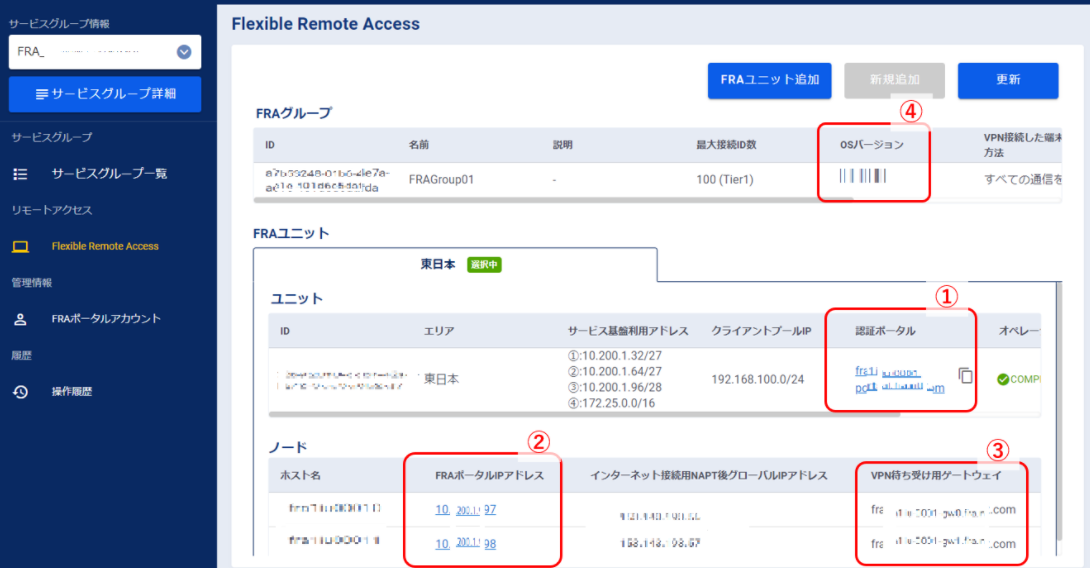Click the サービス基盤利用アドレス column header
The width and height of the screenshot is (1090, 568).
[x=628, y=331]
